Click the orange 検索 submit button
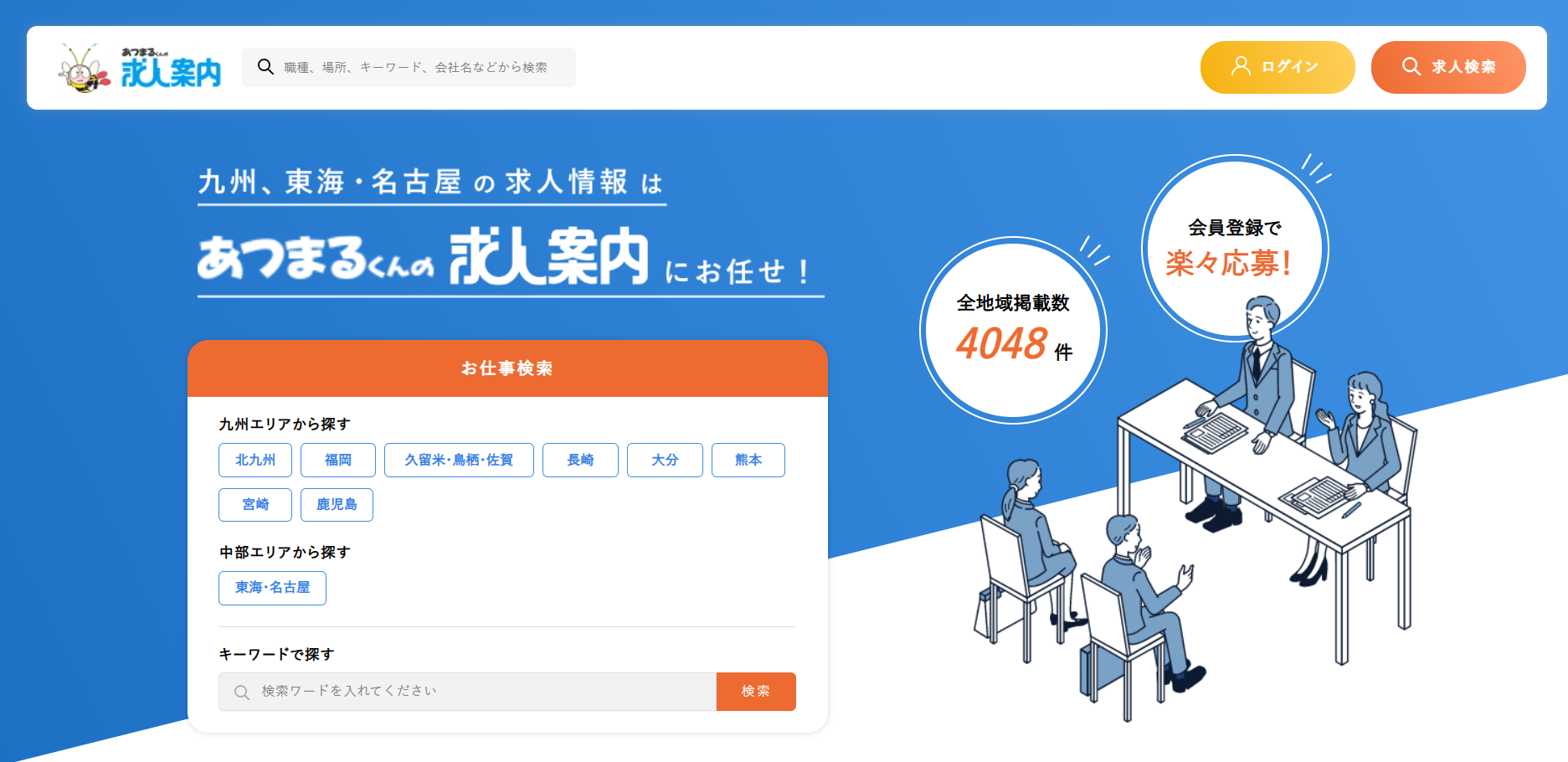1568x762 pixels. click(x=756, y=692)
